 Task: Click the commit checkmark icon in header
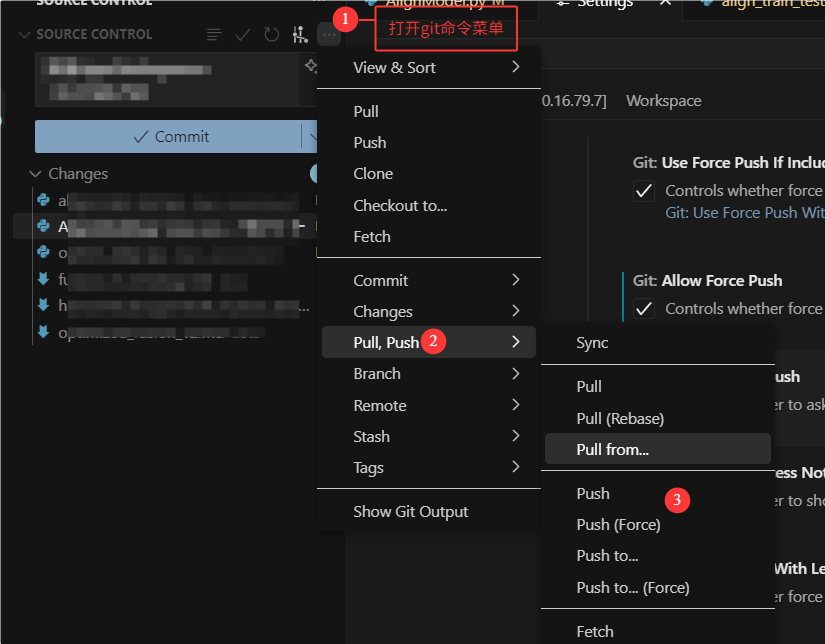243,35
